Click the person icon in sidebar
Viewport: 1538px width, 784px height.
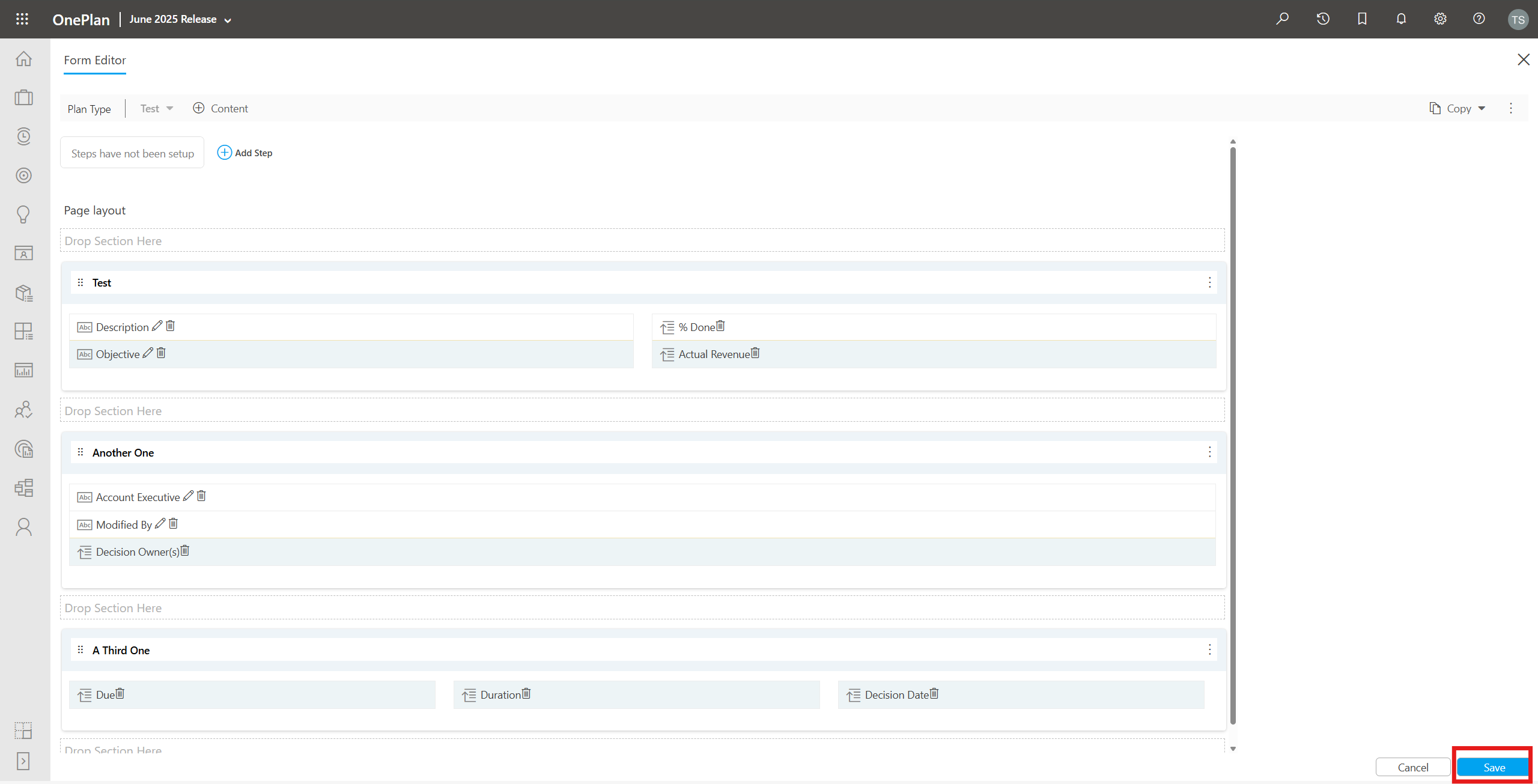(x=24, y=527)
